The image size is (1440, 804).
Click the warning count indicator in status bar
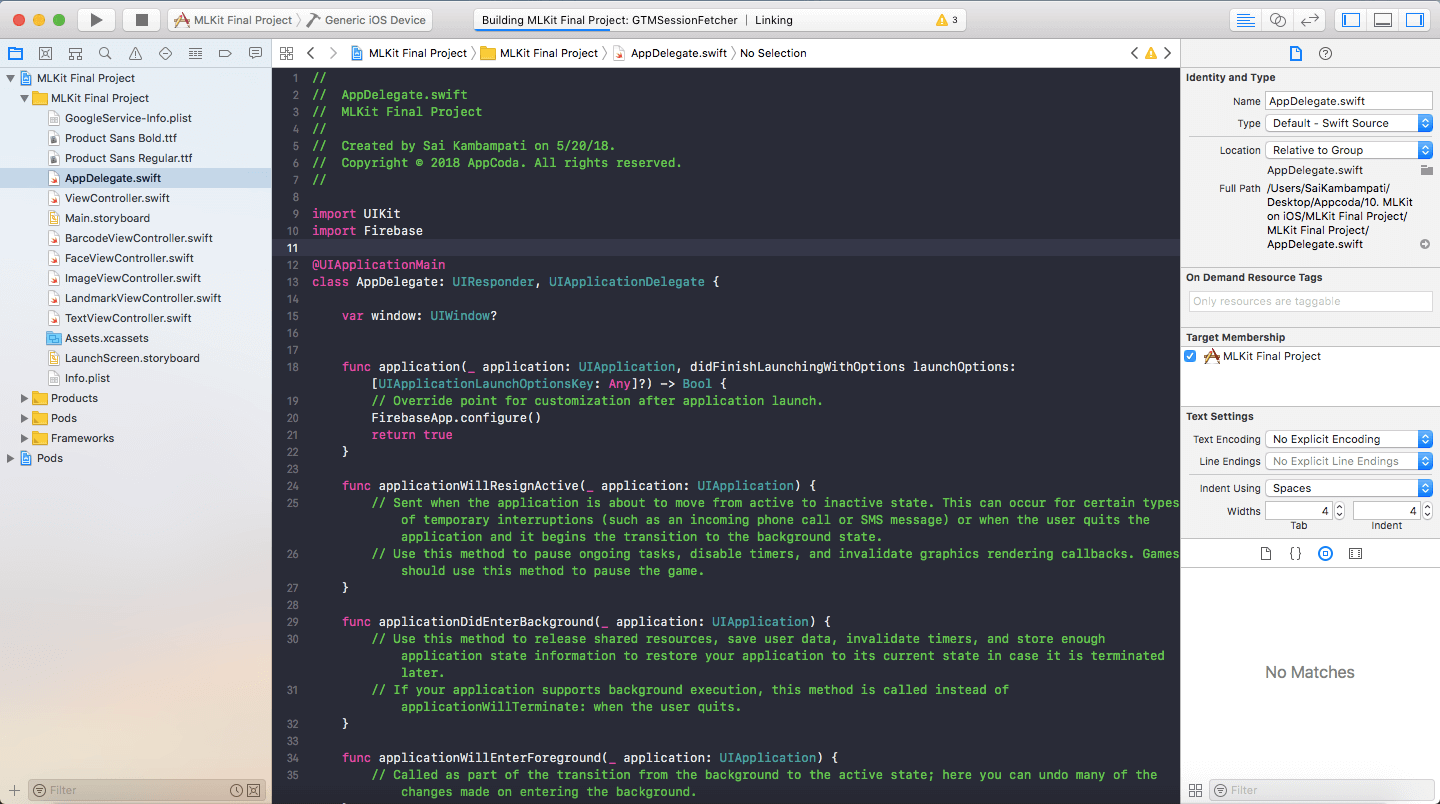point(946,20)
